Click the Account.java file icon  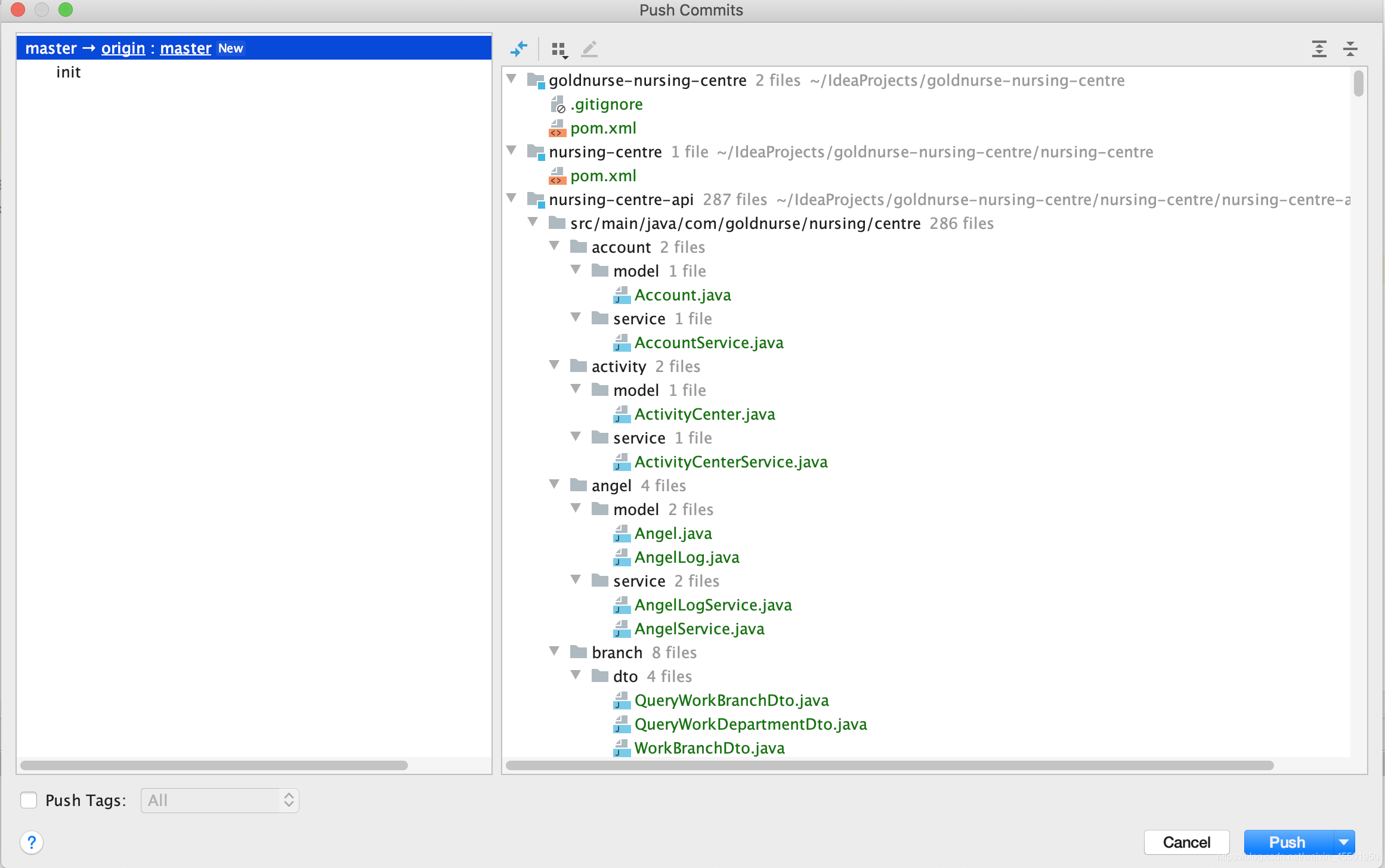pyautogui.click(x=622, y=295)
